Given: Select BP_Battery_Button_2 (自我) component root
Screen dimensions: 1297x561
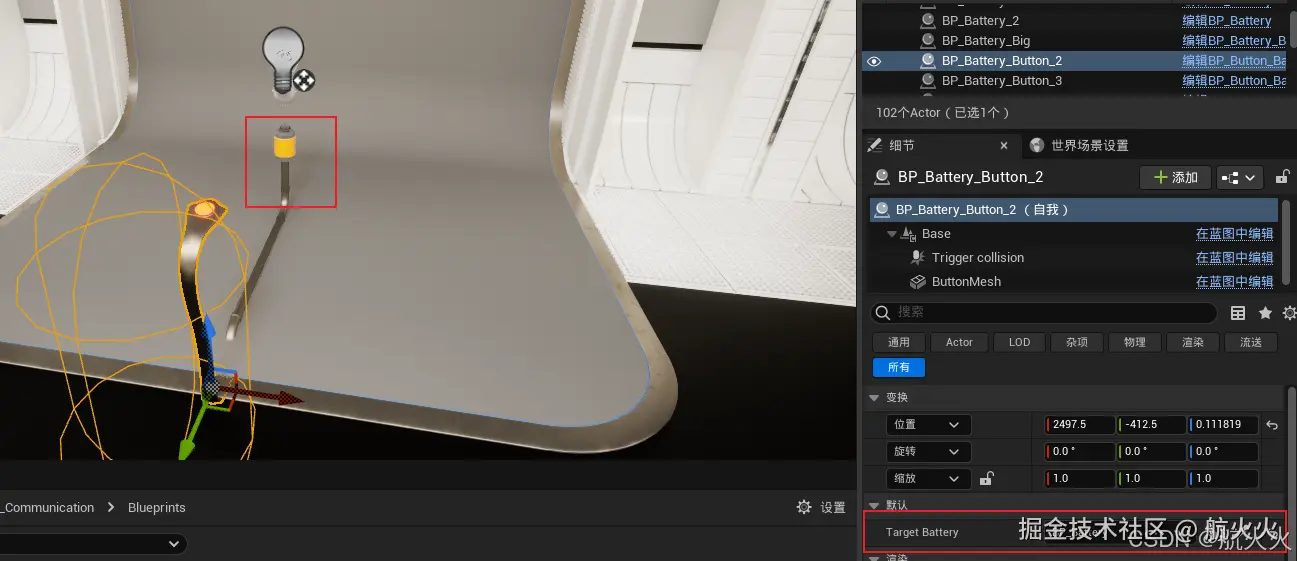Looking at the screenshot, I should coord(1074,210).
